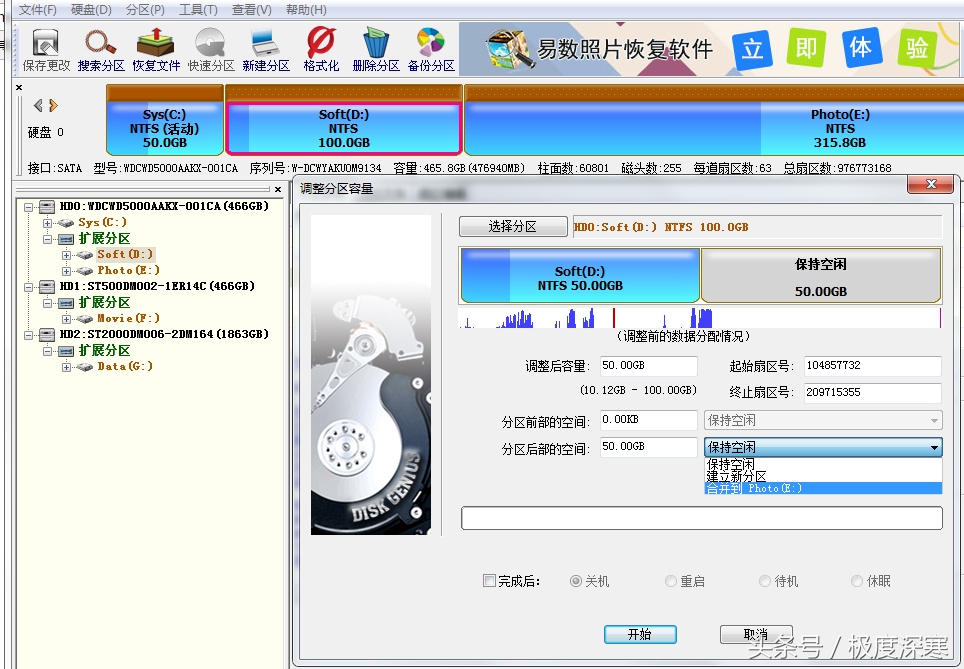The width and height of the screenshot is (964, 669).
Task: Click the New Partition (新建分区) icon
Action: (x=266, y=50)
